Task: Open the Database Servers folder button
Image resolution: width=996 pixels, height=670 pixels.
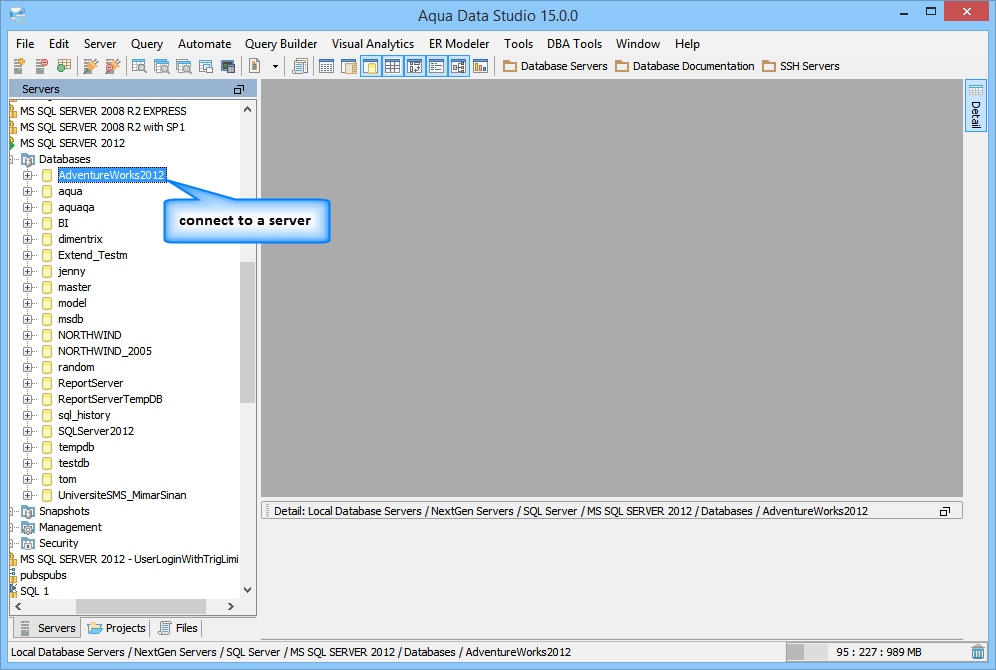Action: [555, 66]
